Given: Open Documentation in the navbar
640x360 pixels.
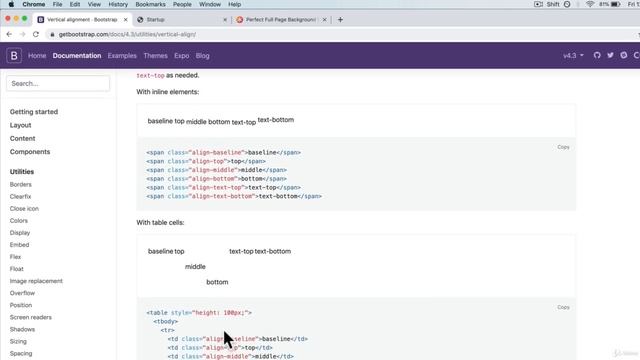Looking at the screenshot, I should [x=77, y=56].
